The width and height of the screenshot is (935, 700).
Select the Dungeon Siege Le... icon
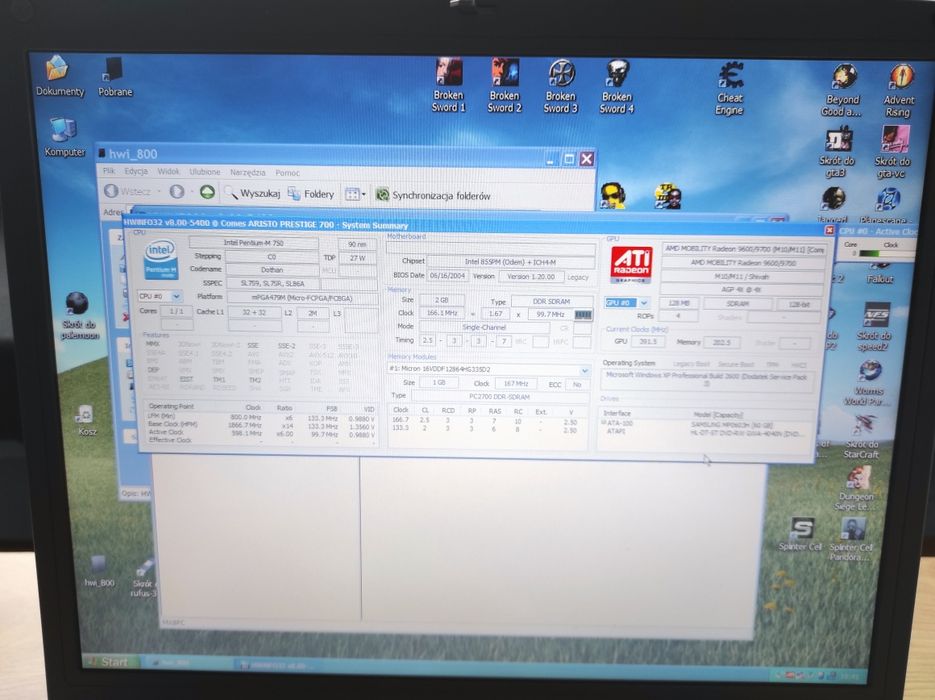point(856,489)
